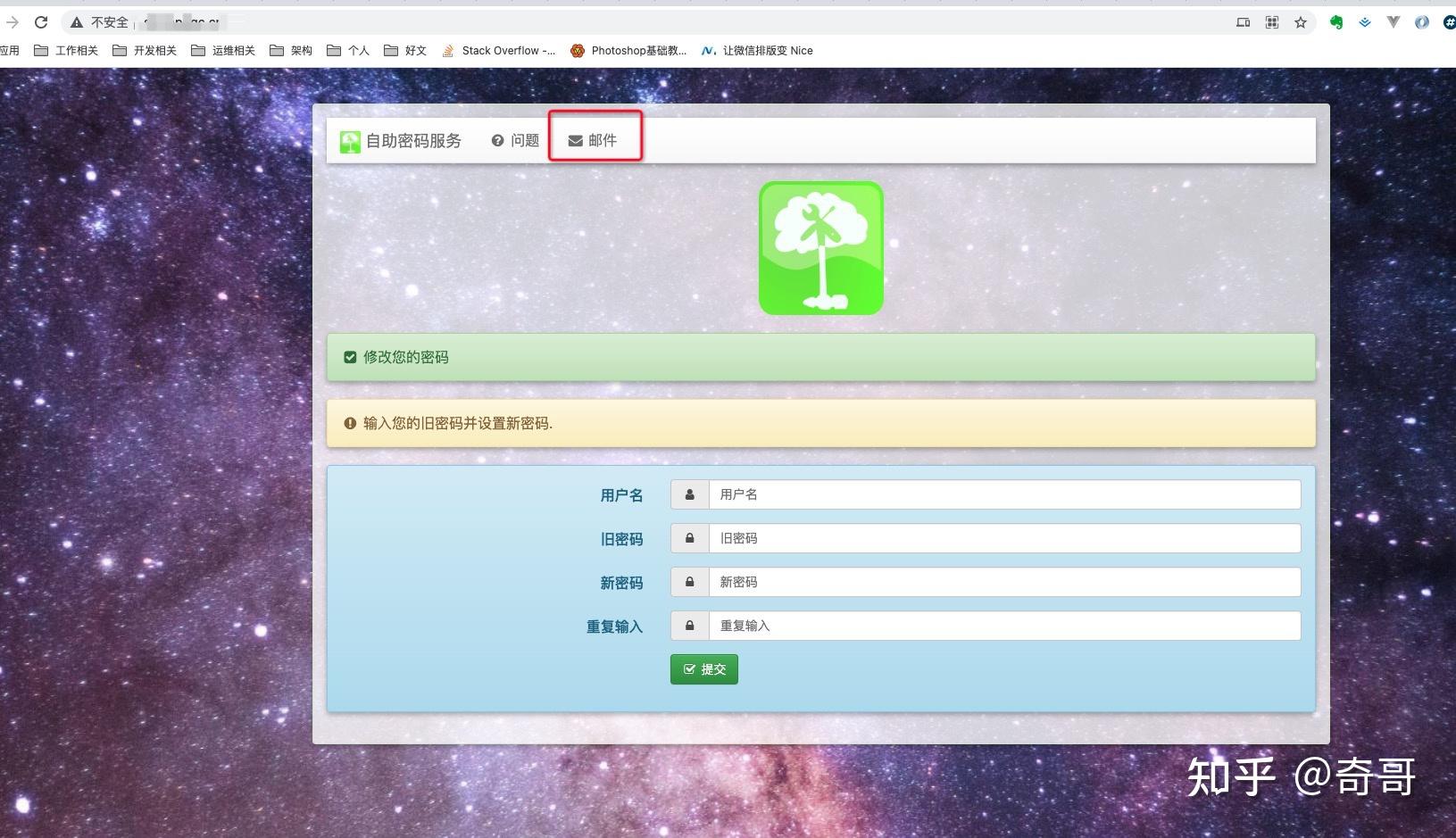
Task: Click the user icon next to 用户名 field
Action: point(688,494)
